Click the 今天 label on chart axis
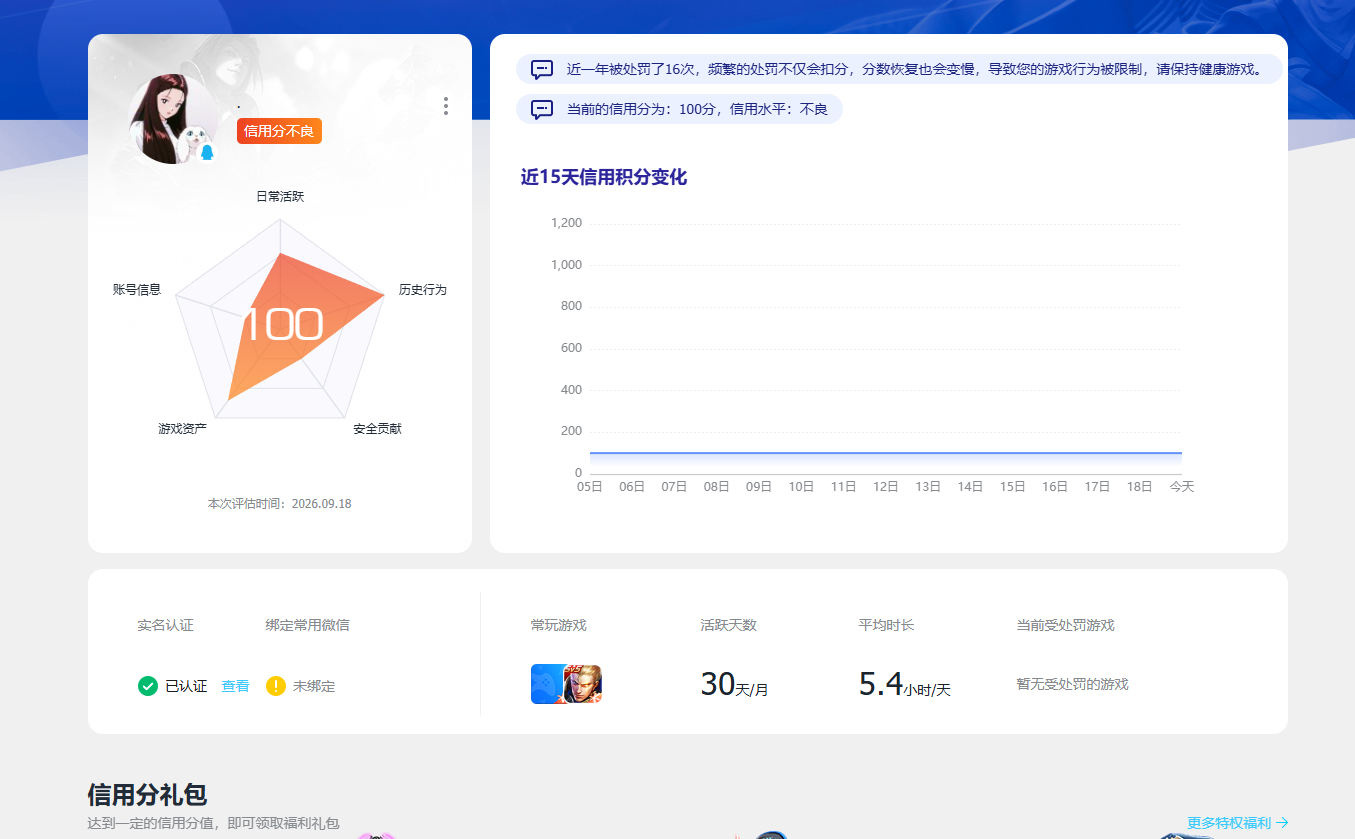 click(x=1182, y=487)
